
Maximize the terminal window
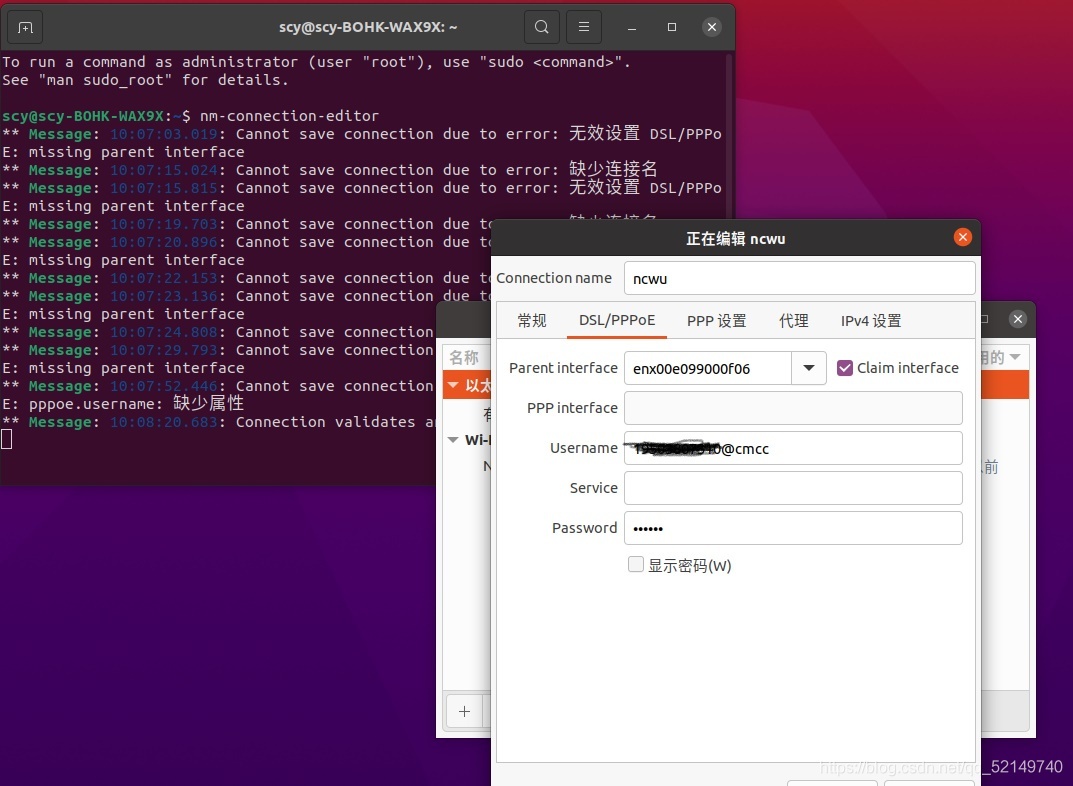672,27
